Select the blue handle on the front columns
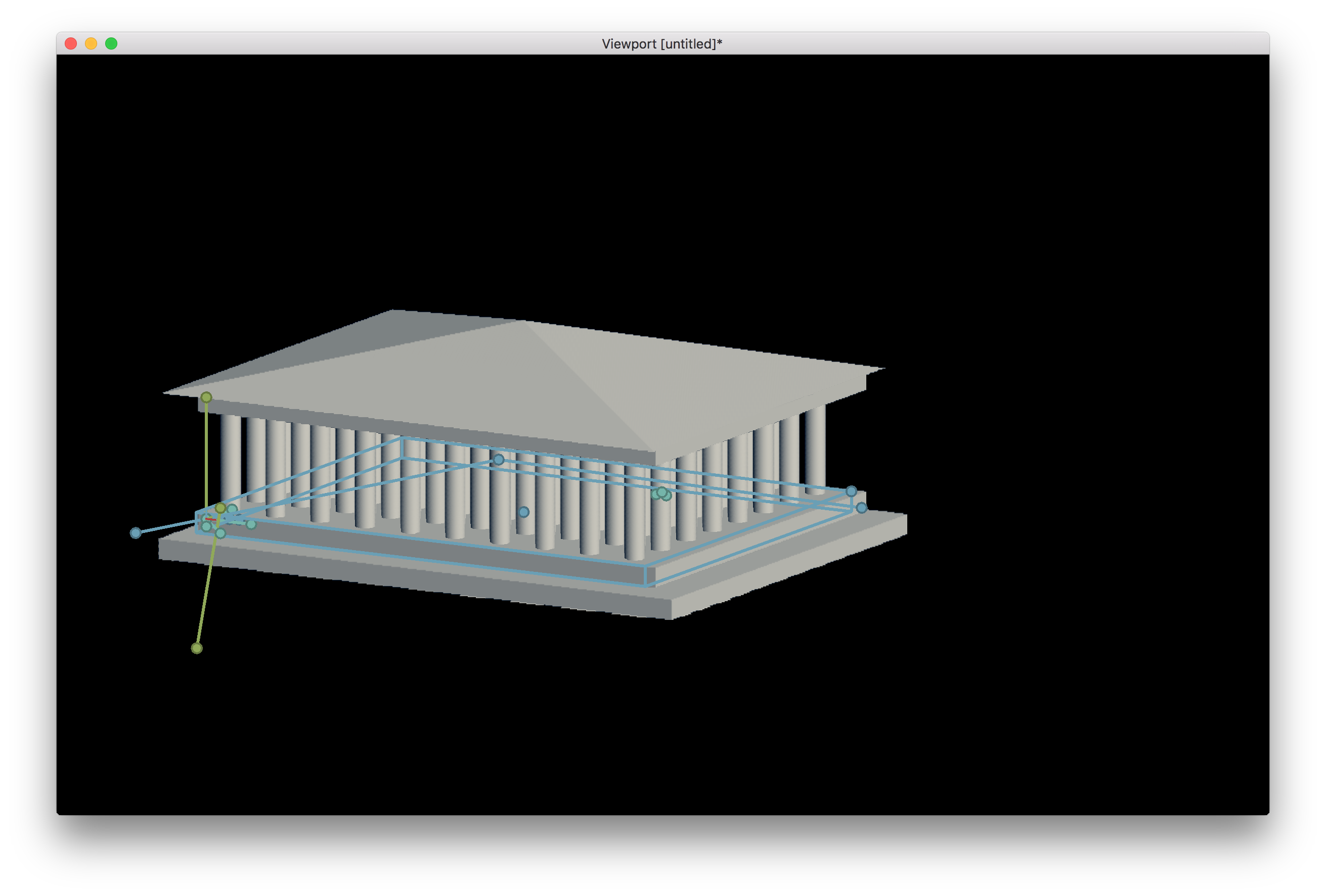The height and width of the screenshot is (896, 1326). 524,512
